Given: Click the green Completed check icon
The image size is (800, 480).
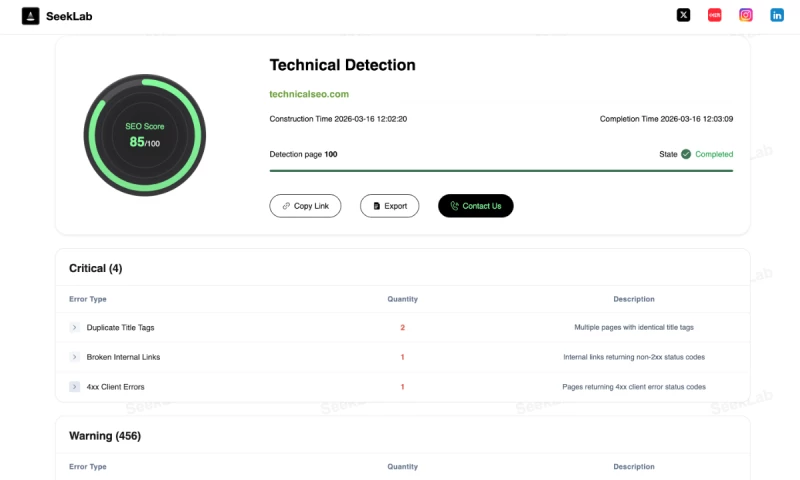Looking at the screenshot, I should [x=686, y=154].
